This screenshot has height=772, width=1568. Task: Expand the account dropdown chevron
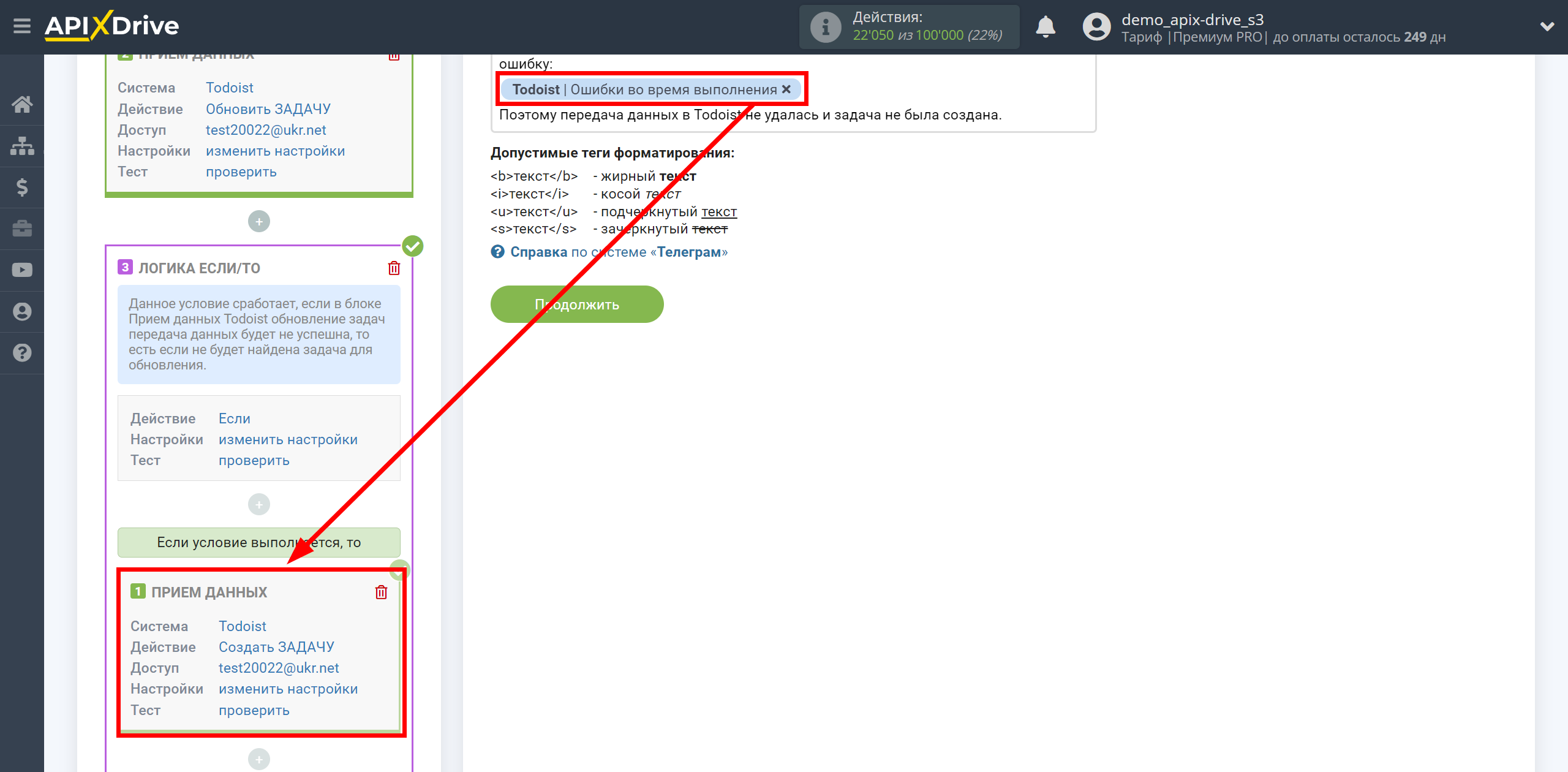(x=1547, y=26)
